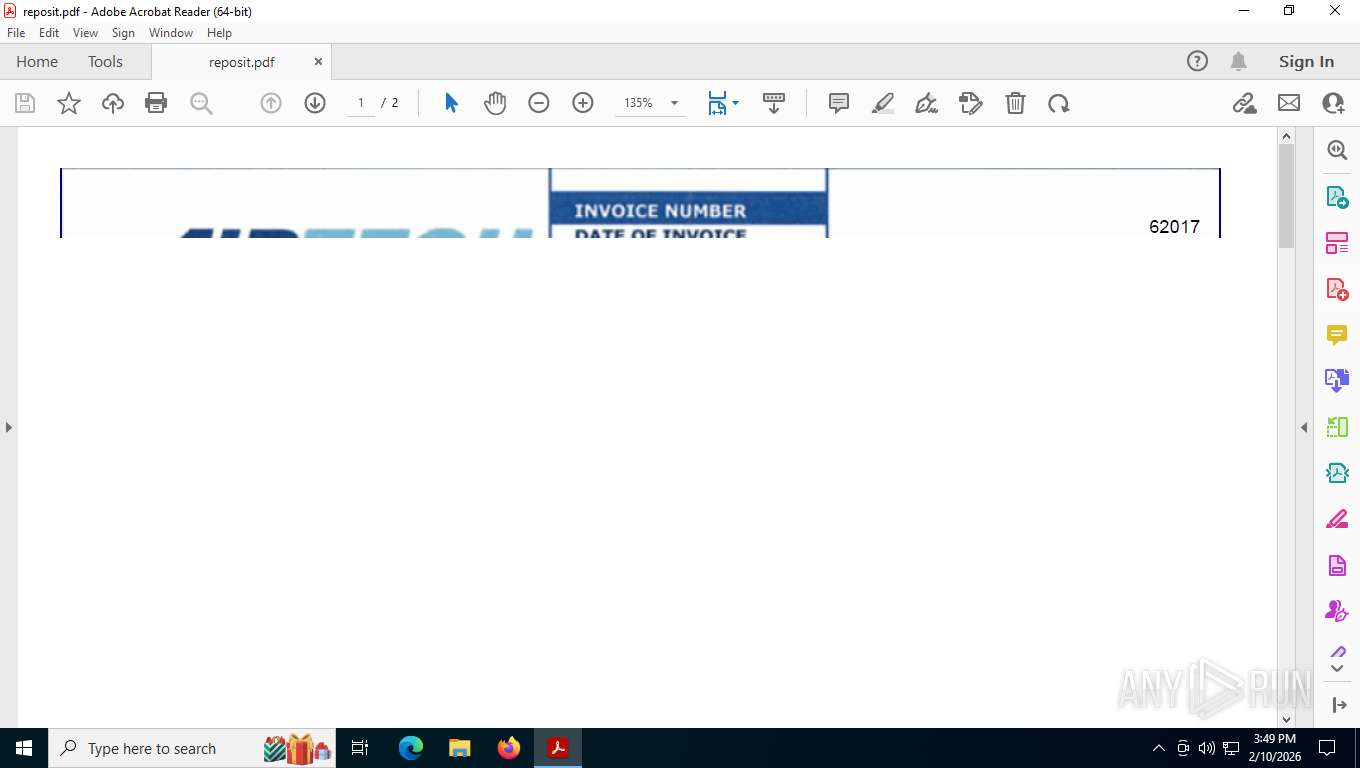Click the Delete trash icon
1360x768 pixels.
pyautogui.click(x=1015, y=103)
